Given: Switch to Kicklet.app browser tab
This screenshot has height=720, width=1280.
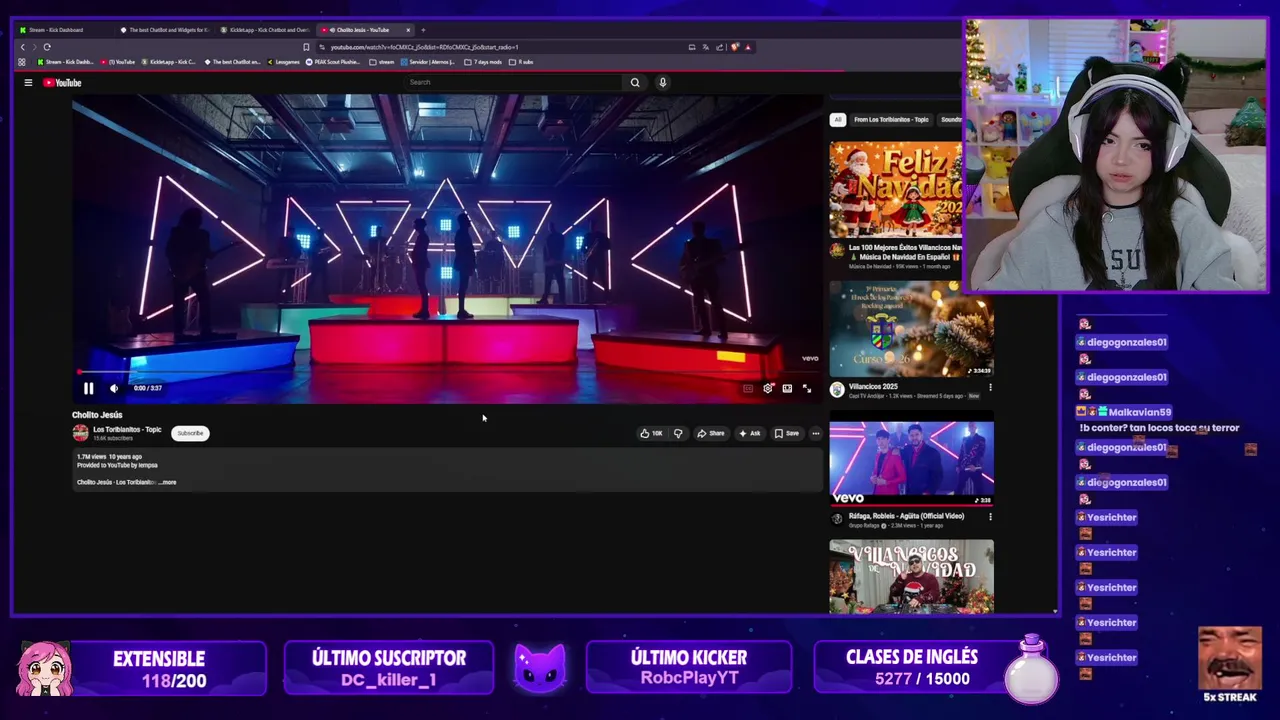Looking at the screenshot, I should 266,30.
